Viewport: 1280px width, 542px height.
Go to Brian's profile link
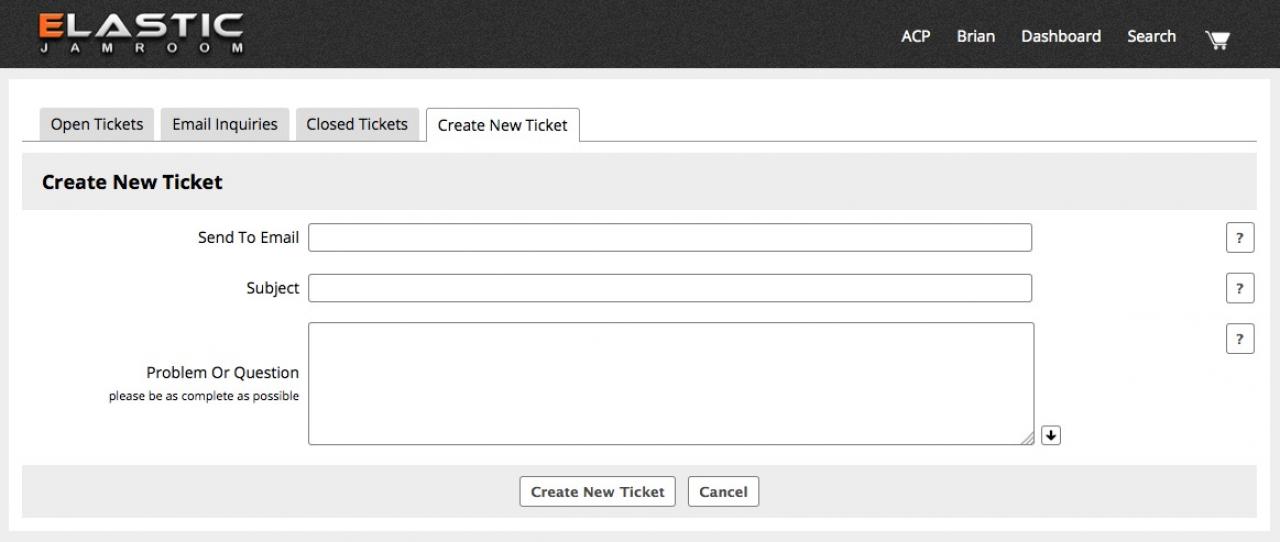pos(975,37)
